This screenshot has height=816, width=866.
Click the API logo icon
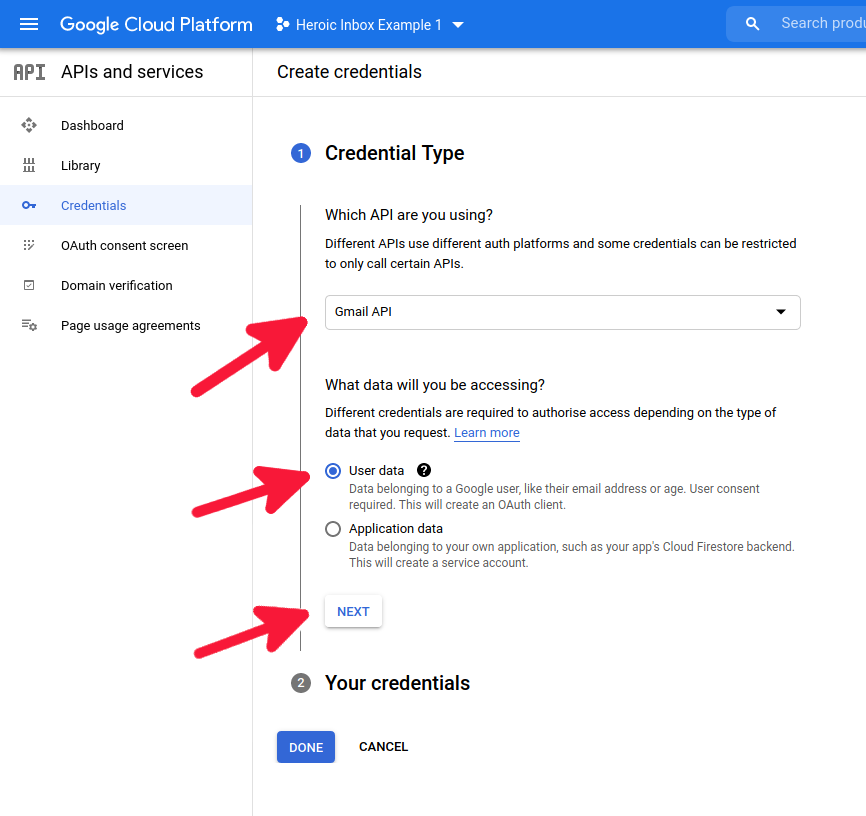click(29, 72)
